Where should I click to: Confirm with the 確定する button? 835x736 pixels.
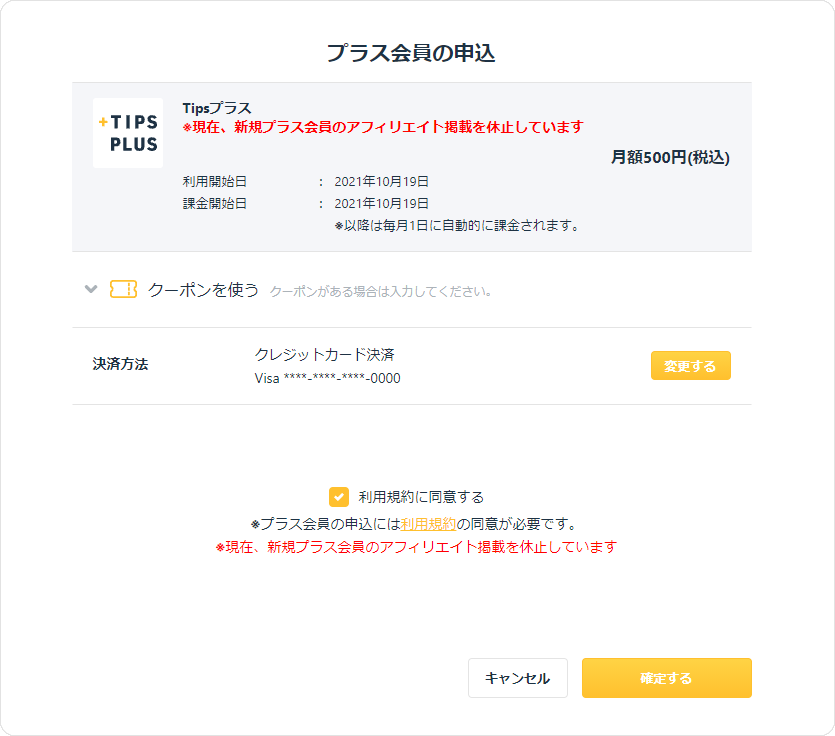pos(667,678)
